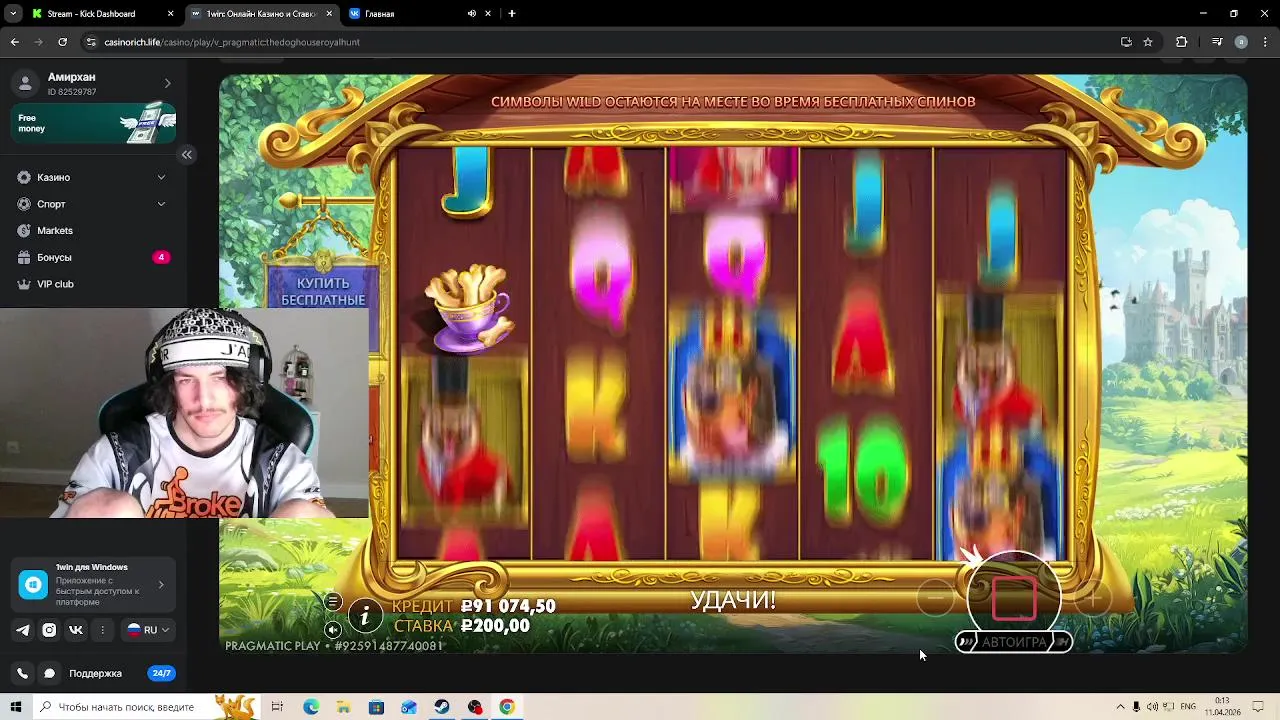Open VIP club in the sidebar
This screenshot has width=1280, height=720.
coord(55,284)
